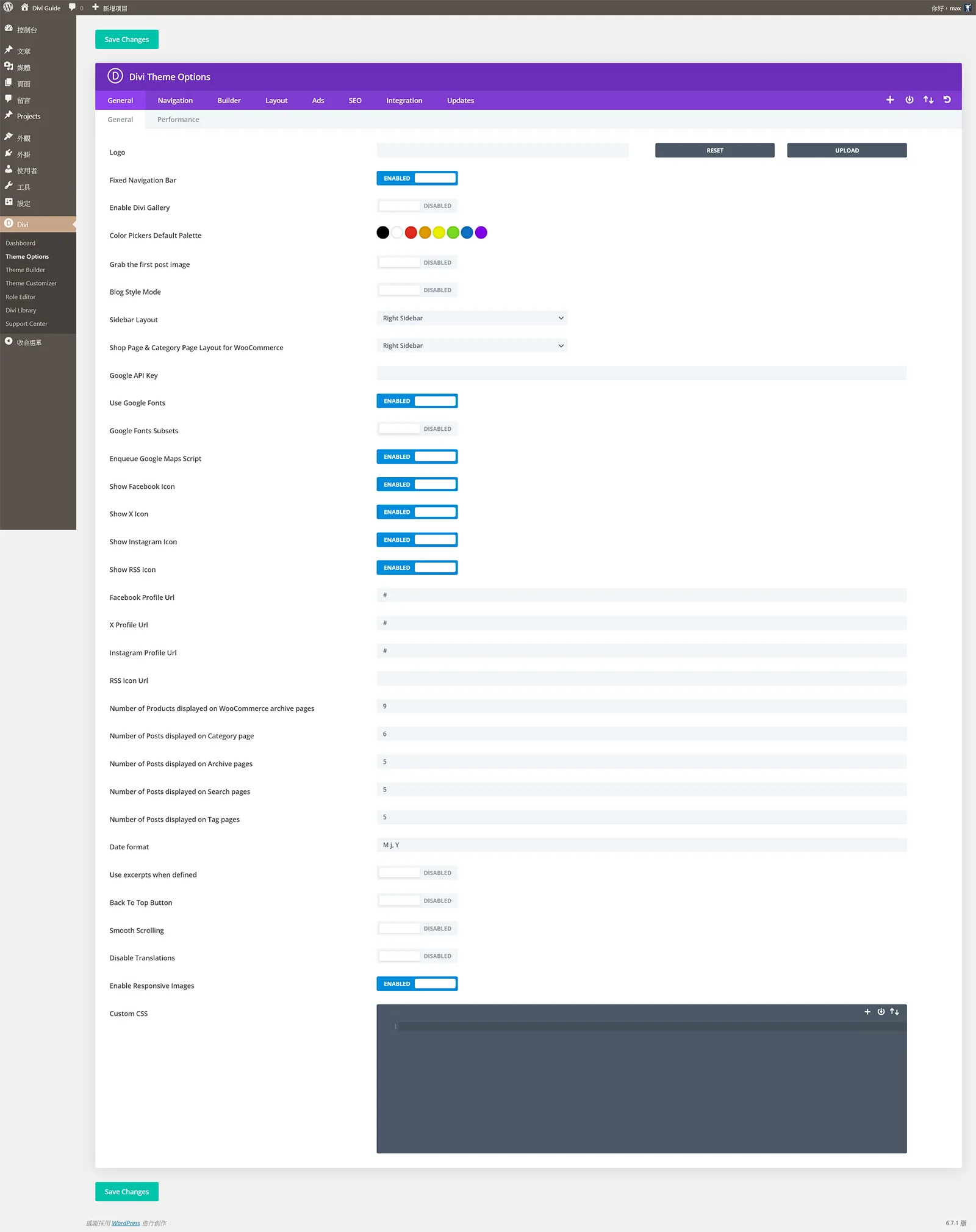The height and width of the screenshot is (1232, 976).
Task: Toggle Google Fonts Subsets switch
Action: [417, 429]
